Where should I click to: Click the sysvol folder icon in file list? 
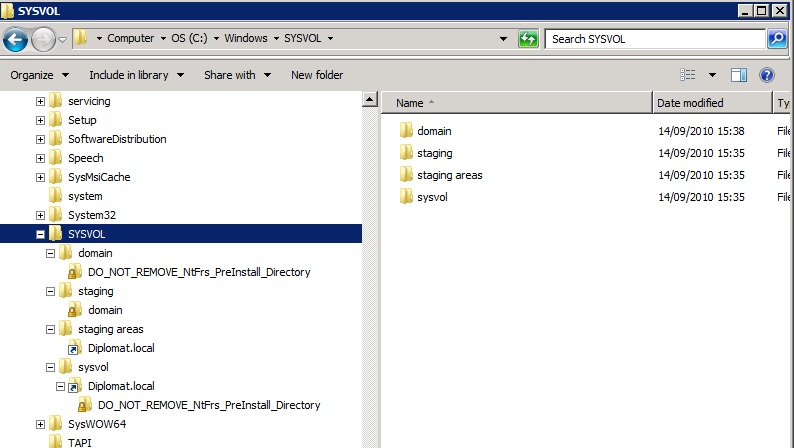[x=406, y=196]
